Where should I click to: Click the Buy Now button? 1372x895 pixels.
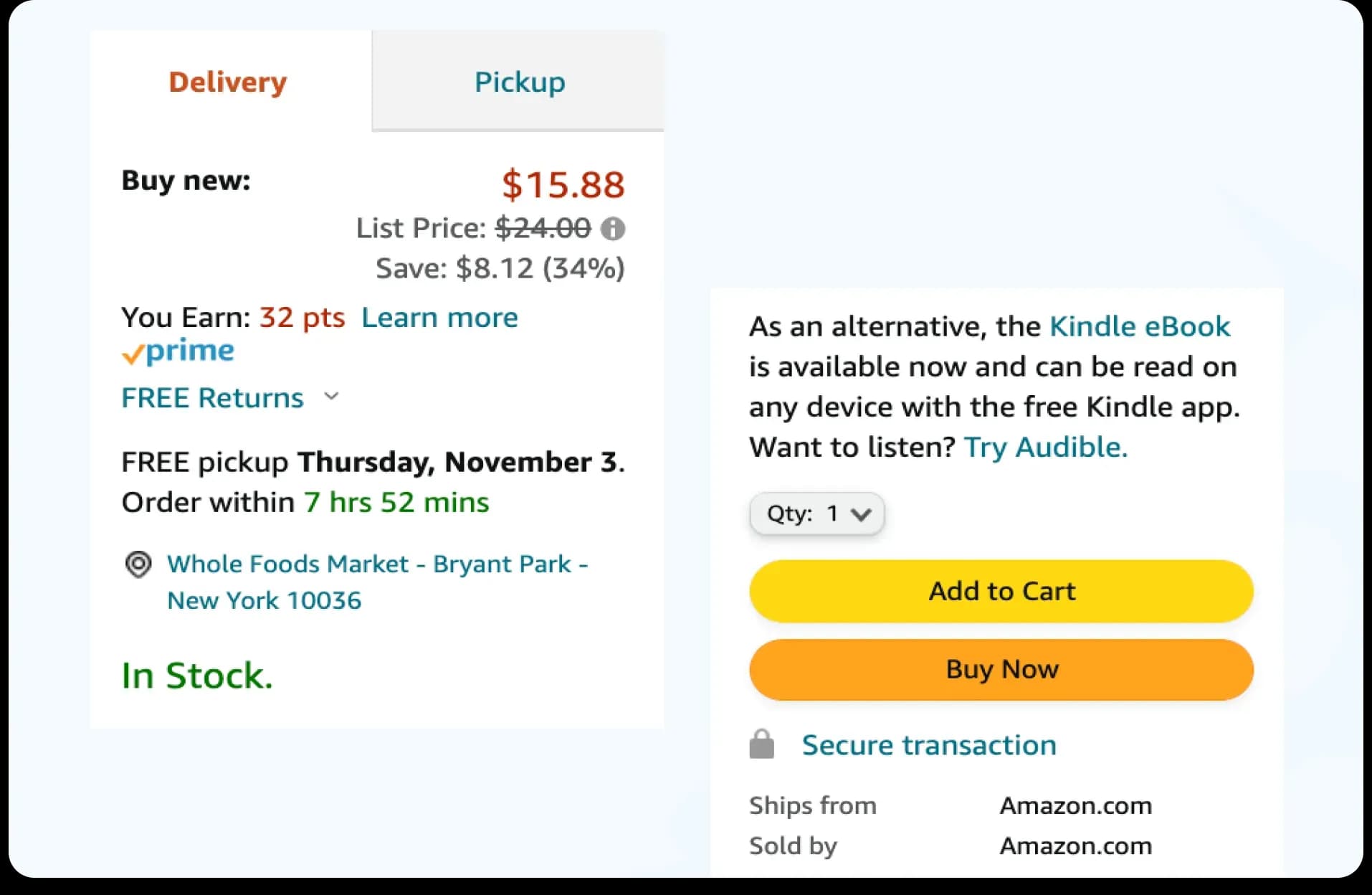pyautogui.click(x=1001, y=669)
